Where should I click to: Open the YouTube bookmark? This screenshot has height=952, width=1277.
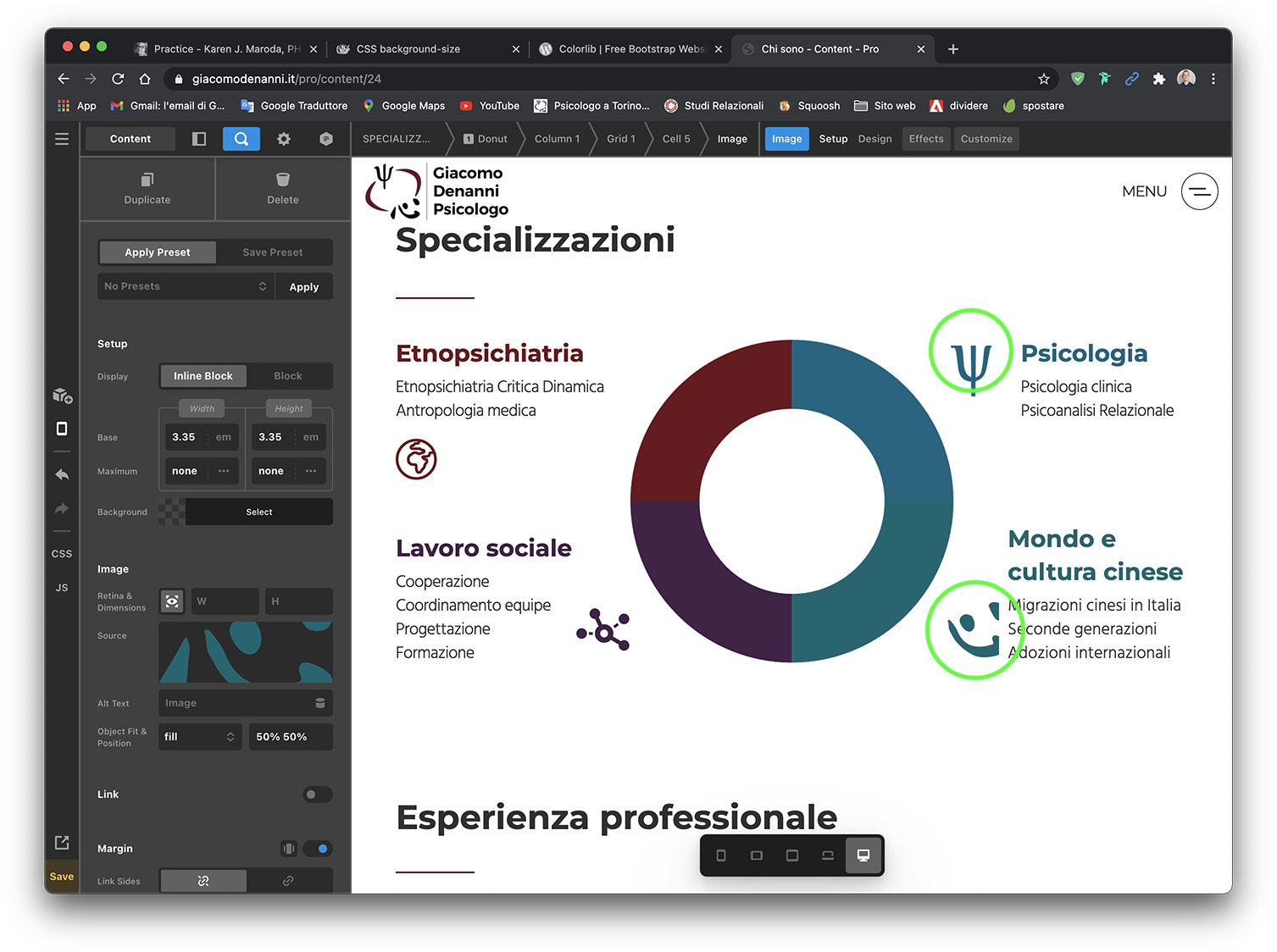tap(490, 106)
